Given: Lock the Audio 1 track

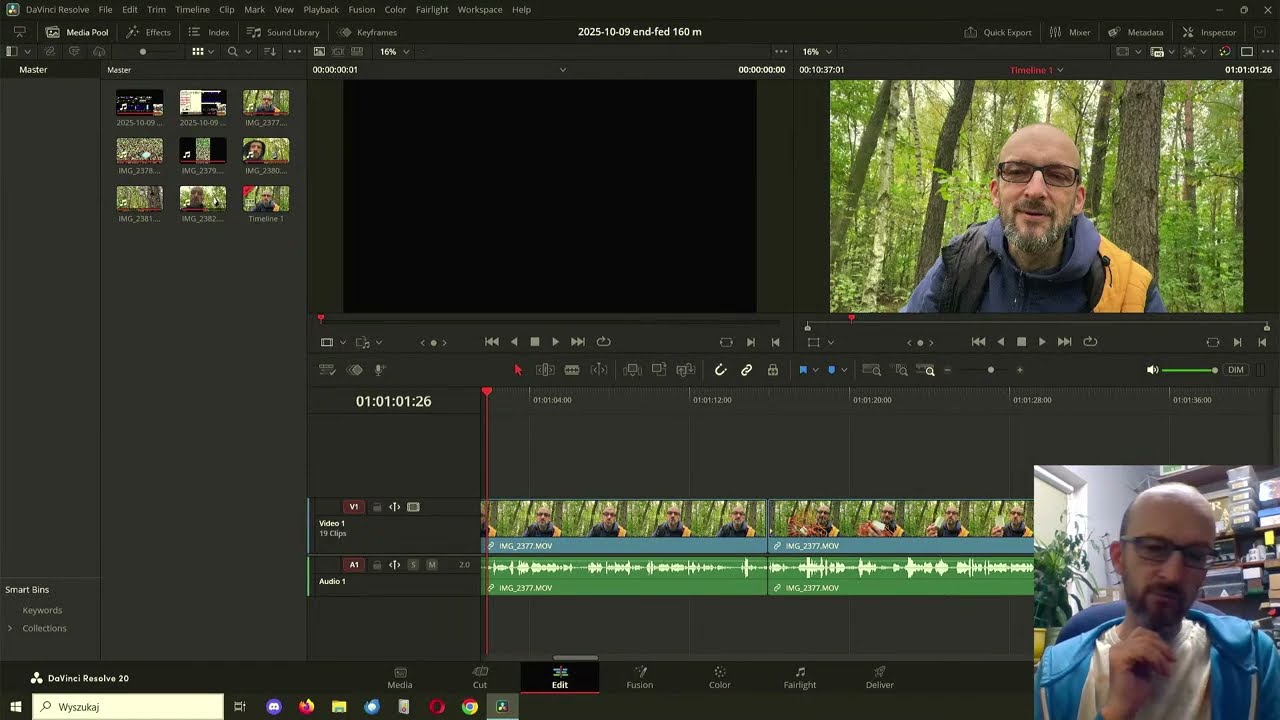Looking at the screenshot, I should (377, 565).
